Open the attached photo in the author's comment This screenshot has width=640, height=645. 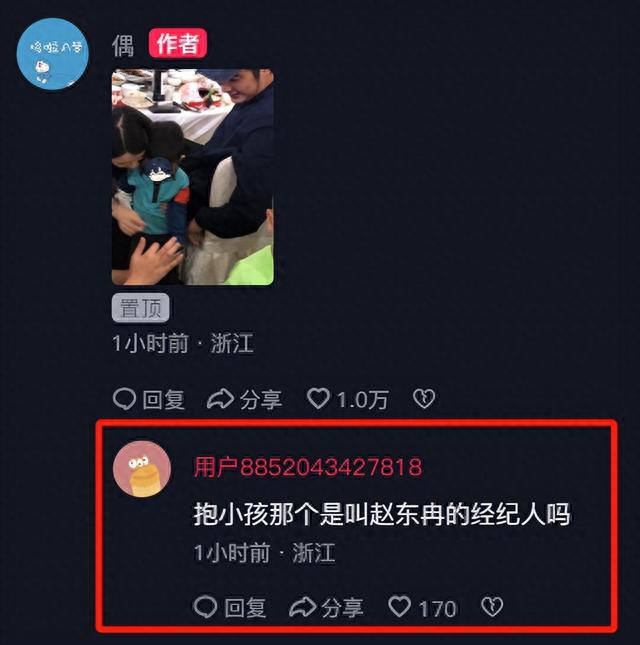click(x=193, y=177)
